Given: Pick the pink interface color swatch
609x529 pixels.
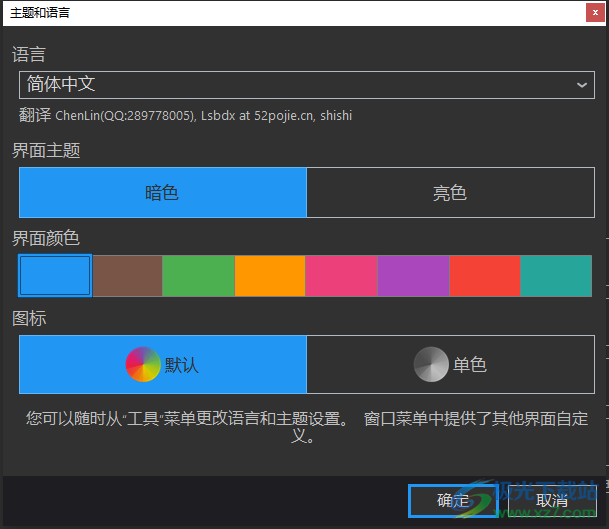Looking at the screenshot, I should click(341, 276).
